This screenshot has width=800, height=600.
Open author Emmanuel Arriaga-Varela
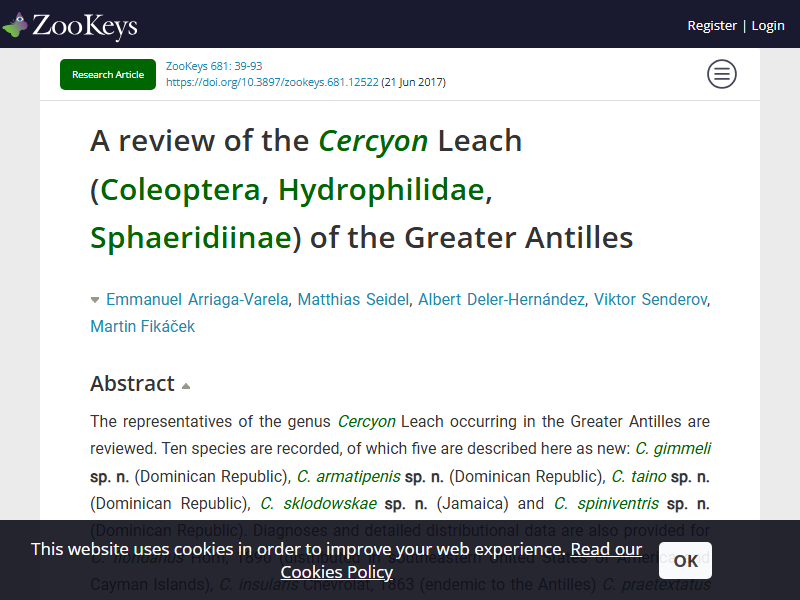pyautogui.click(x=197, y=299)
